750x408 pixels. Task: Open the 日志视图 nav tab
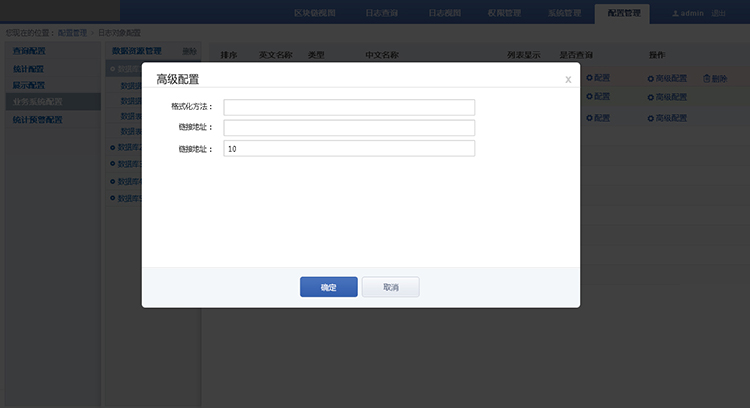click(444, 13)
